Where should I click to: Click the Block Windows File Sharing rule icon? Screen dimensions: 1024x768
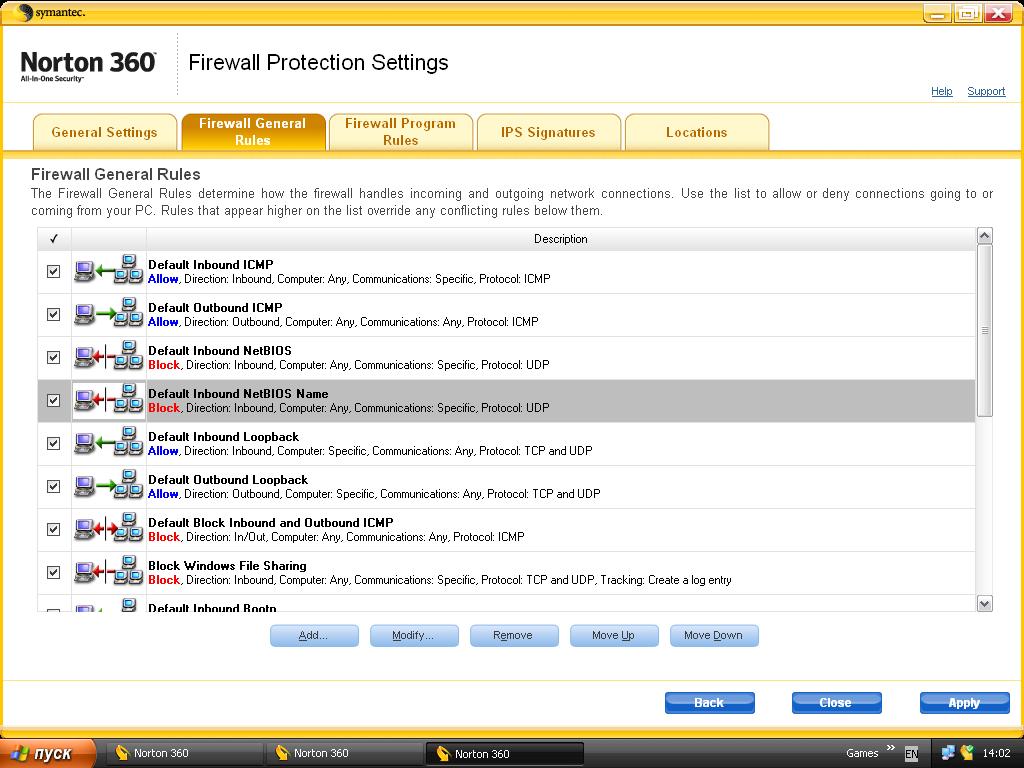tap(108, 571)
